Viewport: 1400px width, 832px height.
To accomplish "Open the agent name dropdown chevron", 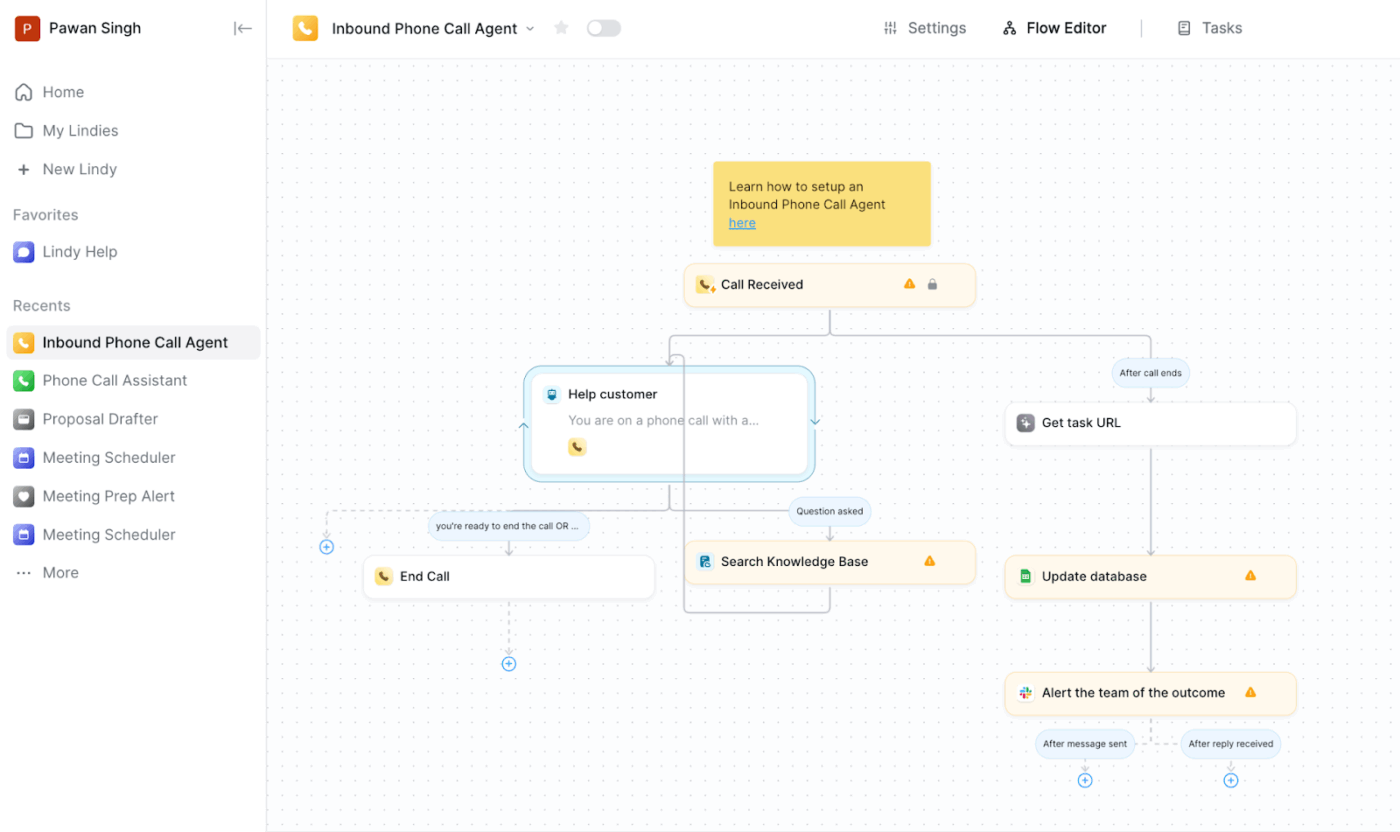I will [530, 29].
